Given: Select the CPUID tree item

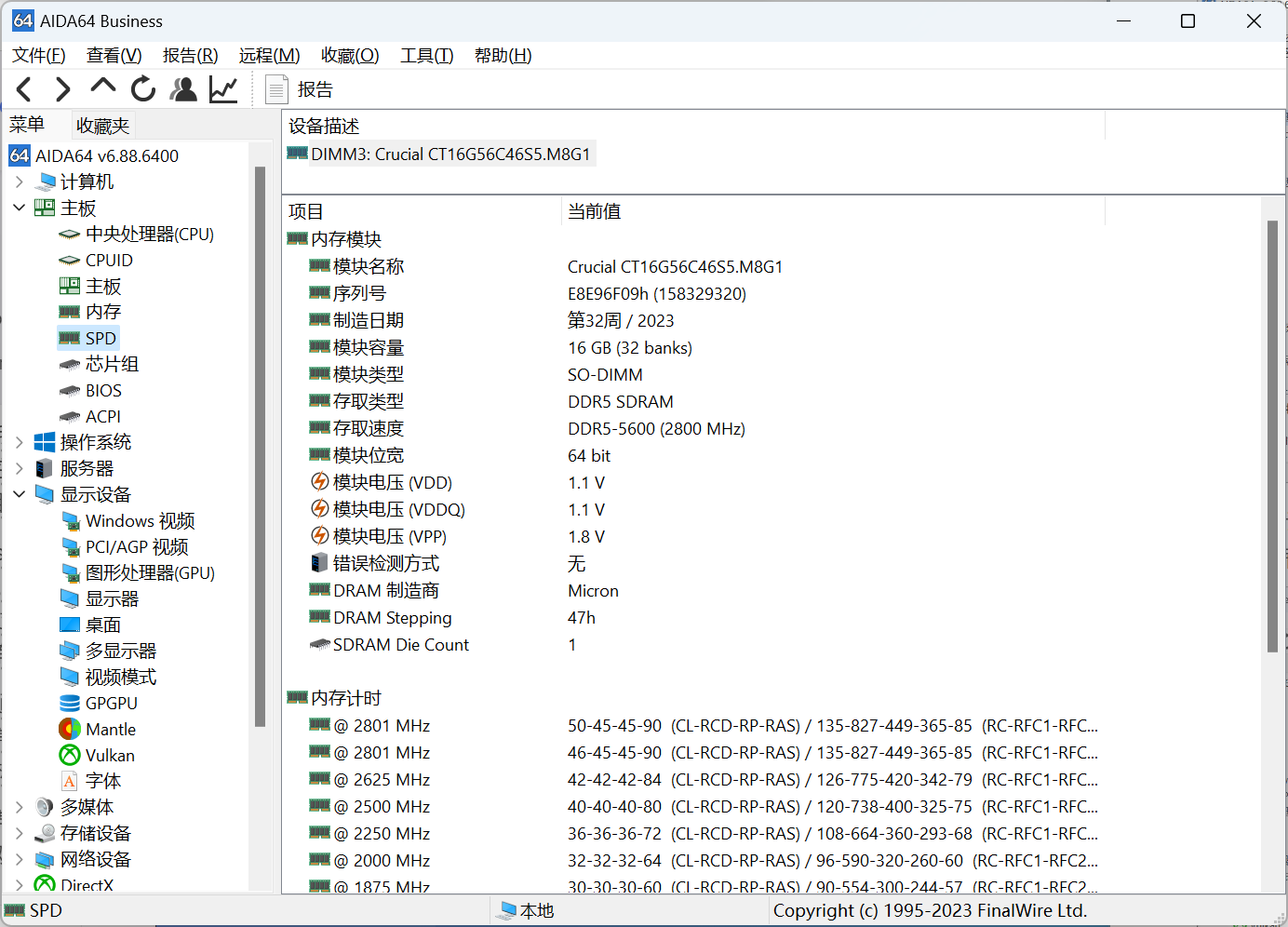Looking at the screenshot, I should tap(96, 260).
